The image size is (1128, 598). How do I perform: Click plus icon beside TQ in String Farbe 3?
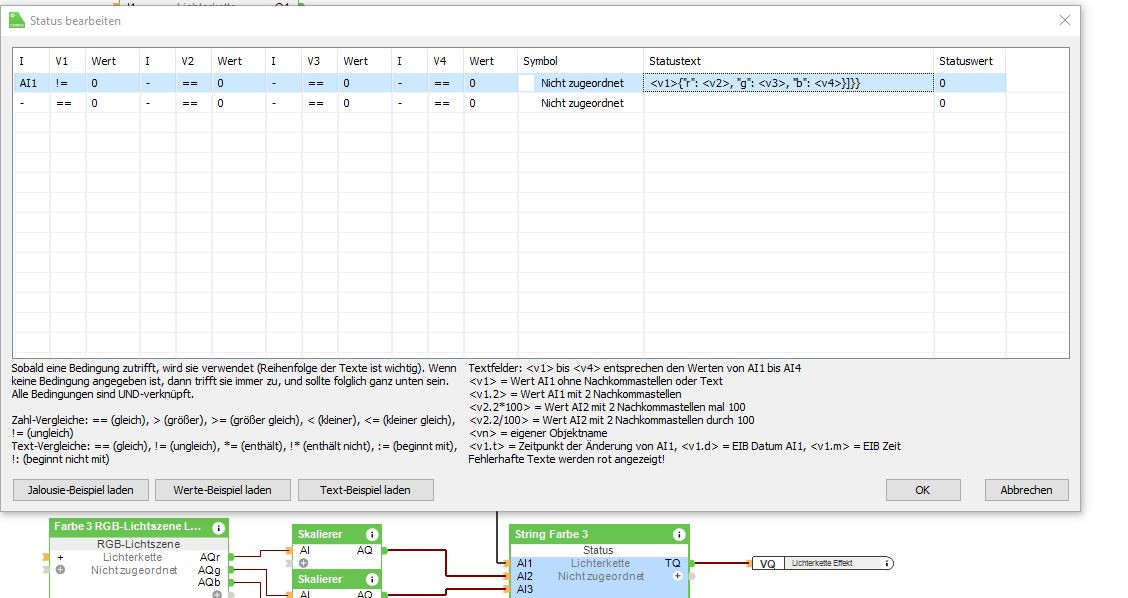(x=677, y=576)
